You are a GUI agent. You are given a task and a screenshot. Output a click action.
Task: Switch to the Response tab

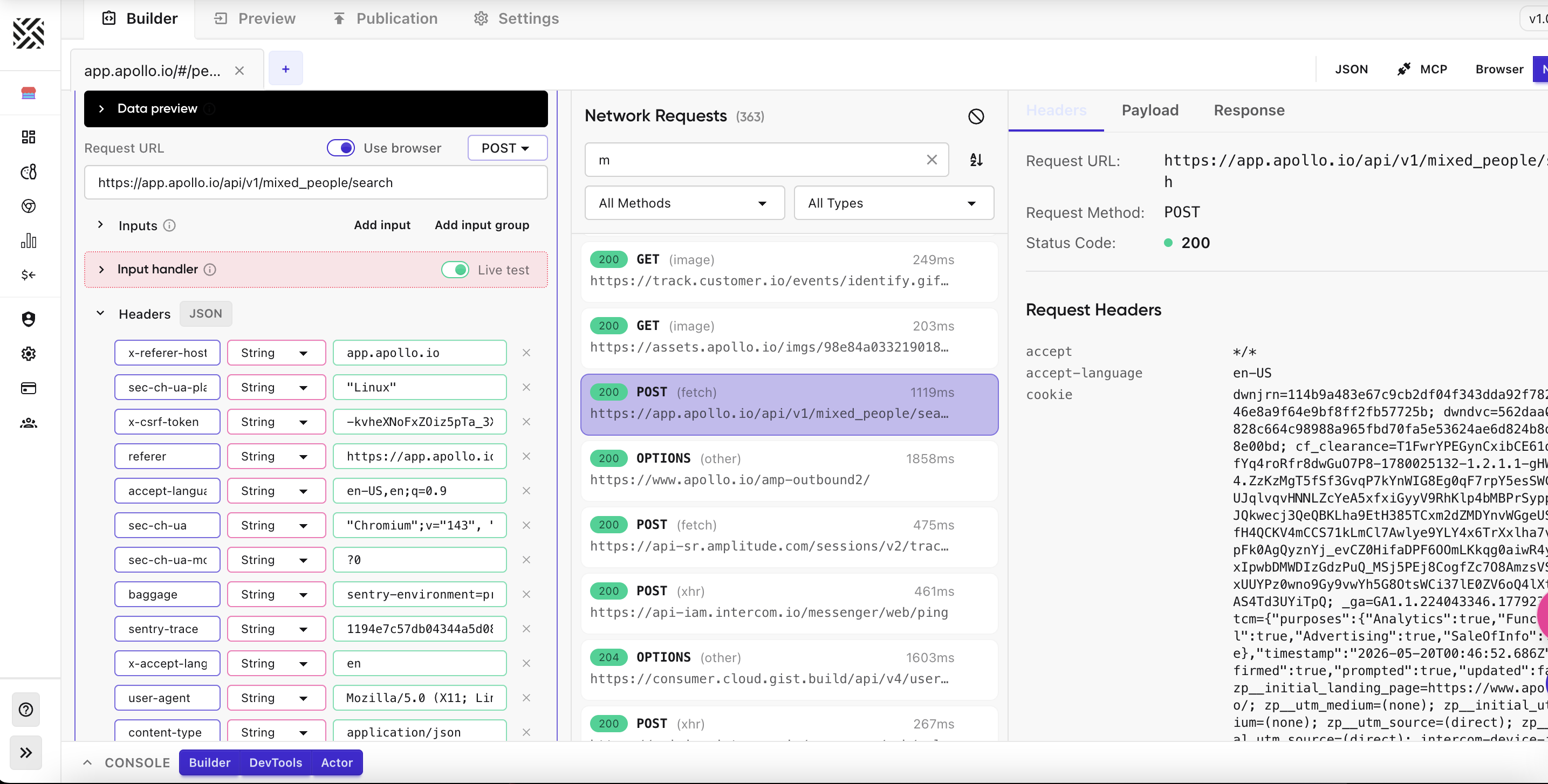tap(1249, 110)
